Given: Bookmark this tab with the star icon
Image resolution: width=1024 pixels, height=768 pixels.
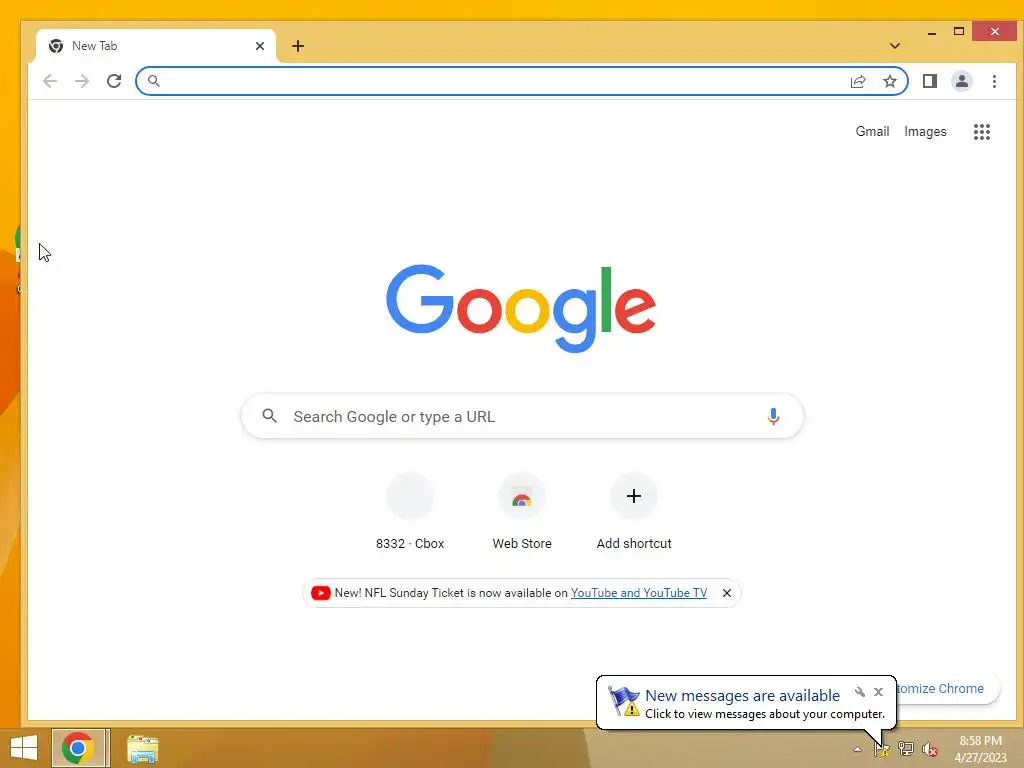Looking at the screenshot, I should 889,81.
